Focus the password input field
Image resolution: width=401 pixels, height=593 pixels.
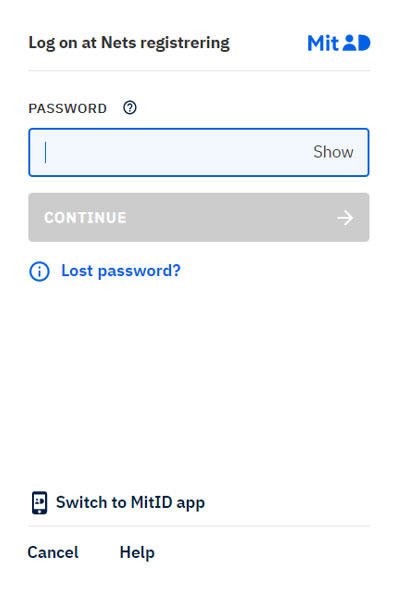[199, 152]
